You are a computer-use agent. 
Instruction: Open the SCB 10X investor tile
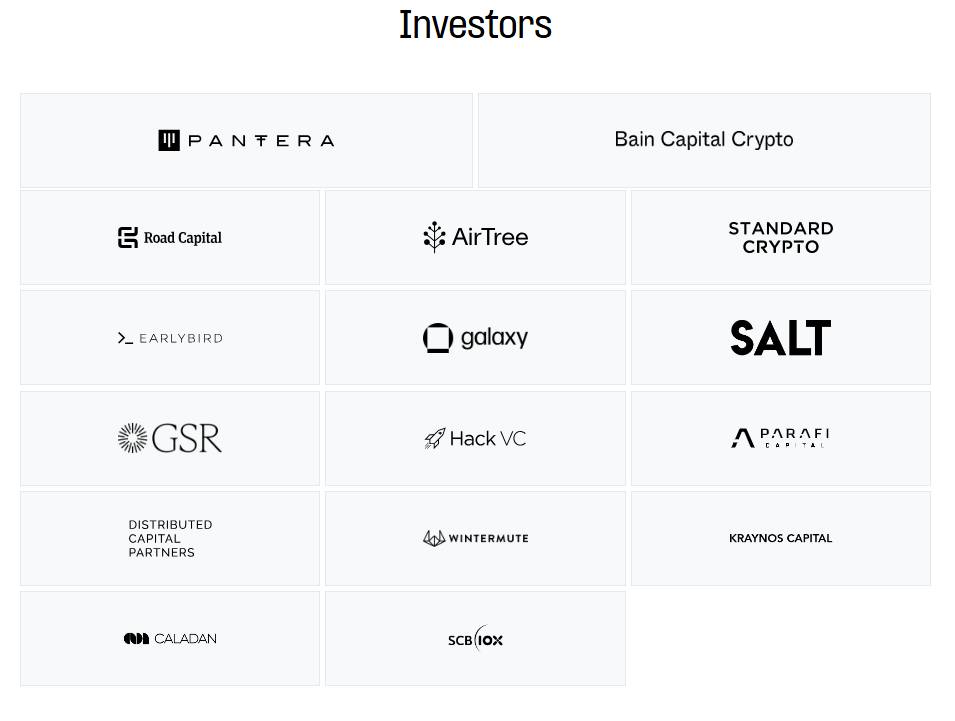point(475,639)
